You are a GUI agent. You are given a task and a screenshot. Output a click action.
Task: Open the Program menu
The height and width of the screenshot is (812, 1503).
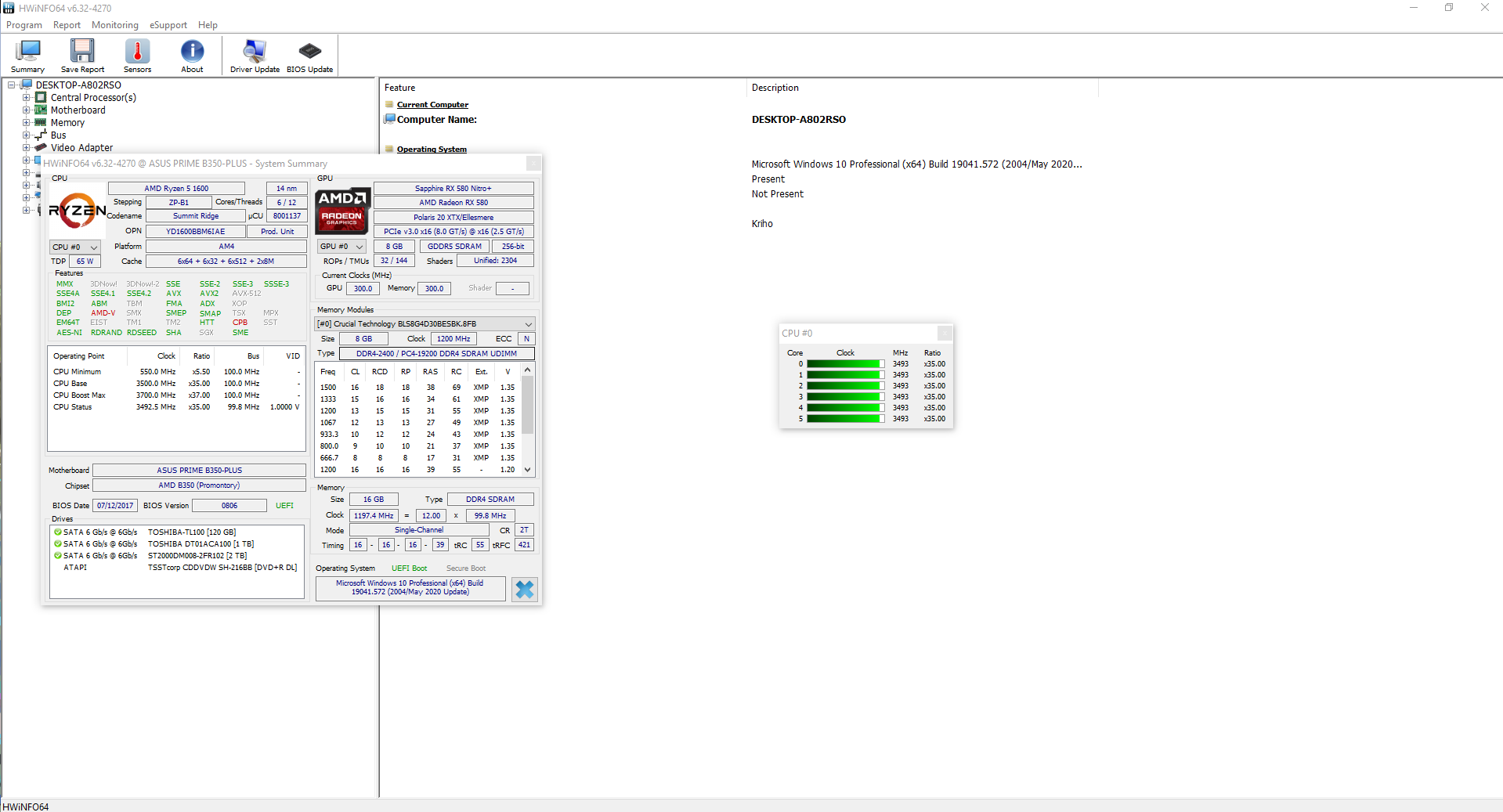[x=24, y=25]
